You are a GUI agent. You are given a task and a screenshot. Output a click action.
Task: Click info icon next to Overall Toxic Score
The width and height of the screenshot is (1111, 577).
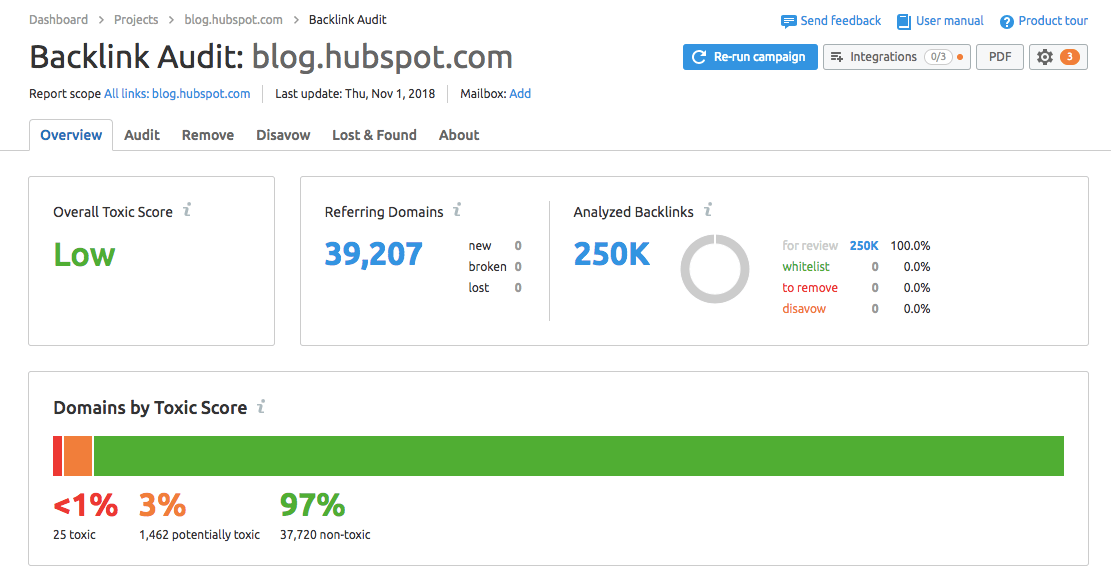click(187, 211)
